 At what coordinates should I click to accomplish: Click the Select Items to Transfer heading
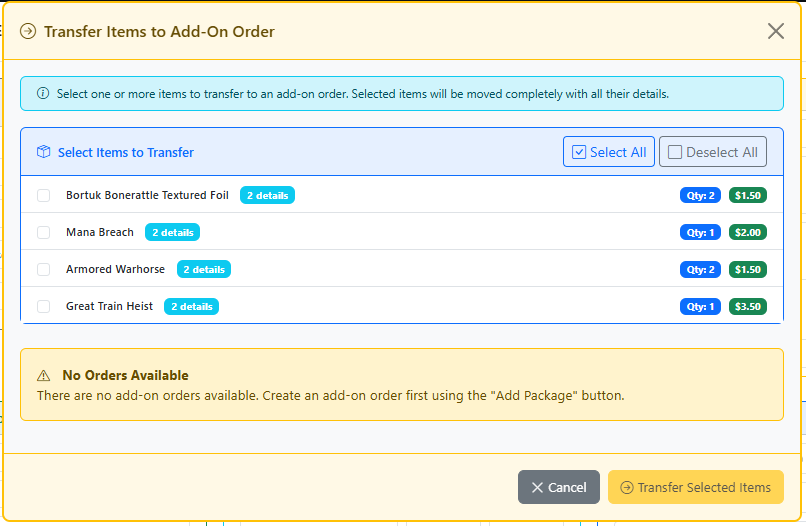125,152
